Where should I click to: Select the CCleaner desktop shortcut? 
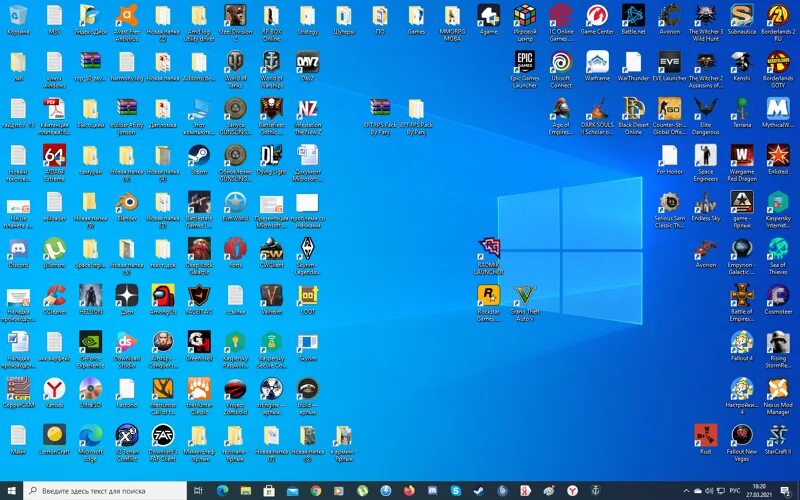coord(54,295)
